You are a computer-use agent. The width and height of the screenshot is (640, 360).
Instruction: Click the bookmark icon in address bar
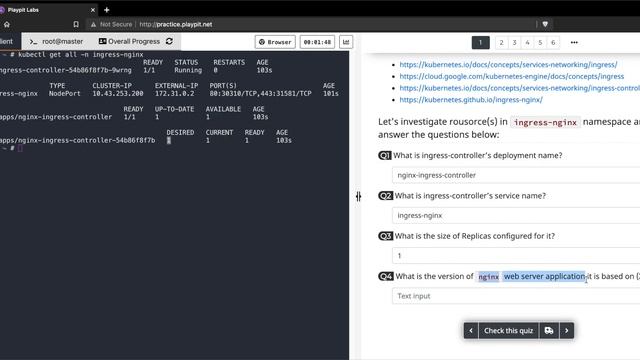76,24
